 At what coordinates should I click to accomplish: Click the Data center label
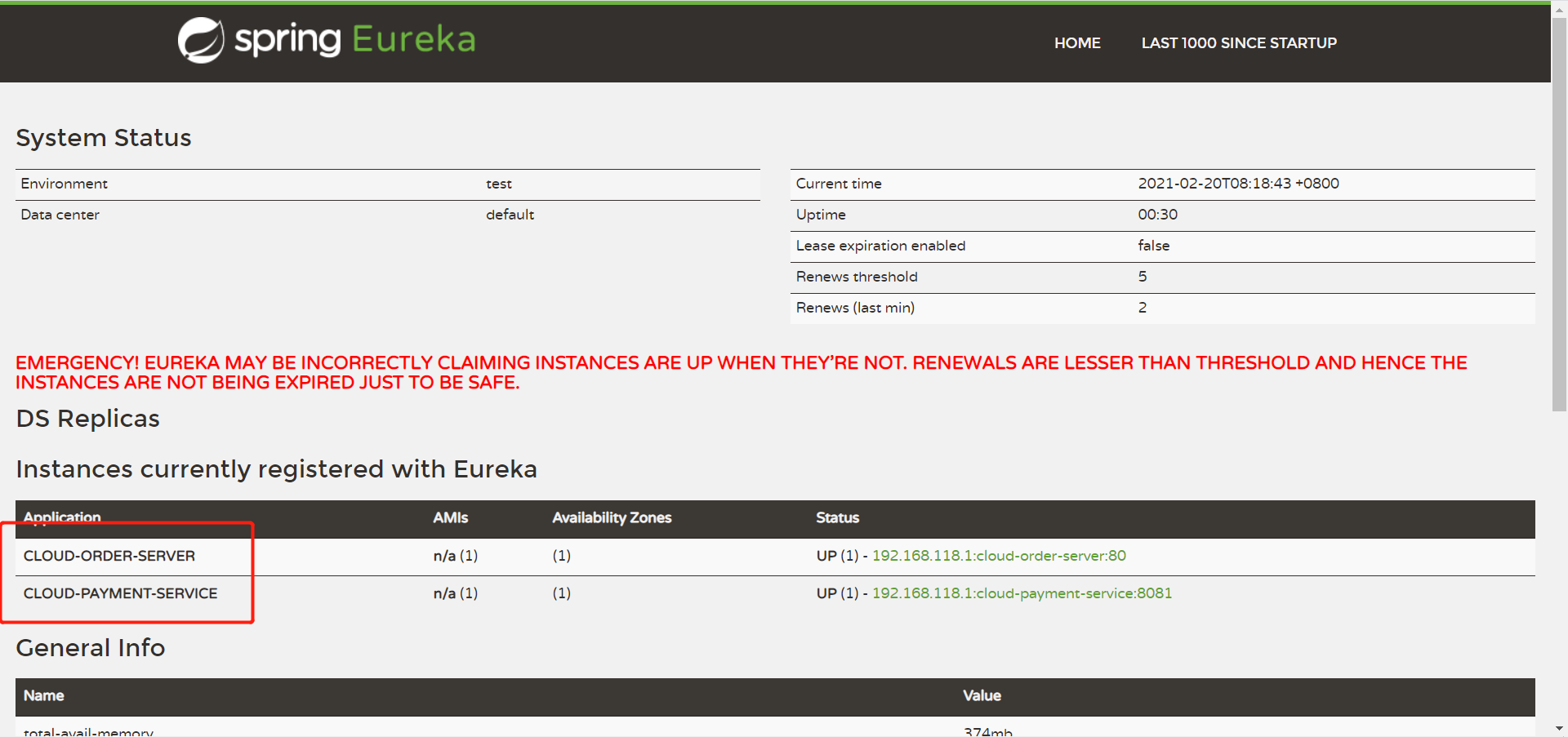point(60,215)
